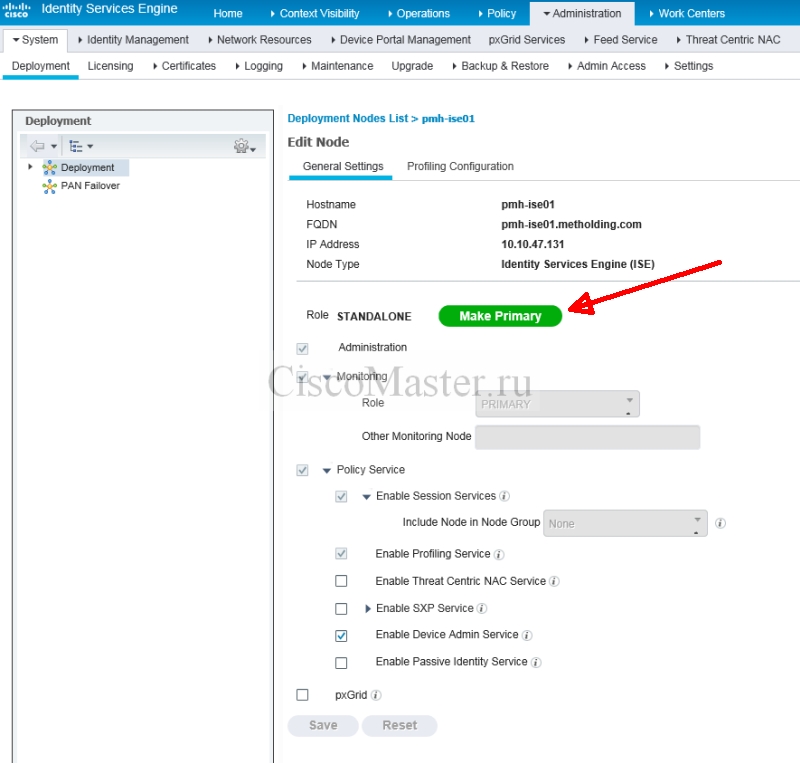Open the Settings tab
Screen dimensions: 800x763
[689, 66]
